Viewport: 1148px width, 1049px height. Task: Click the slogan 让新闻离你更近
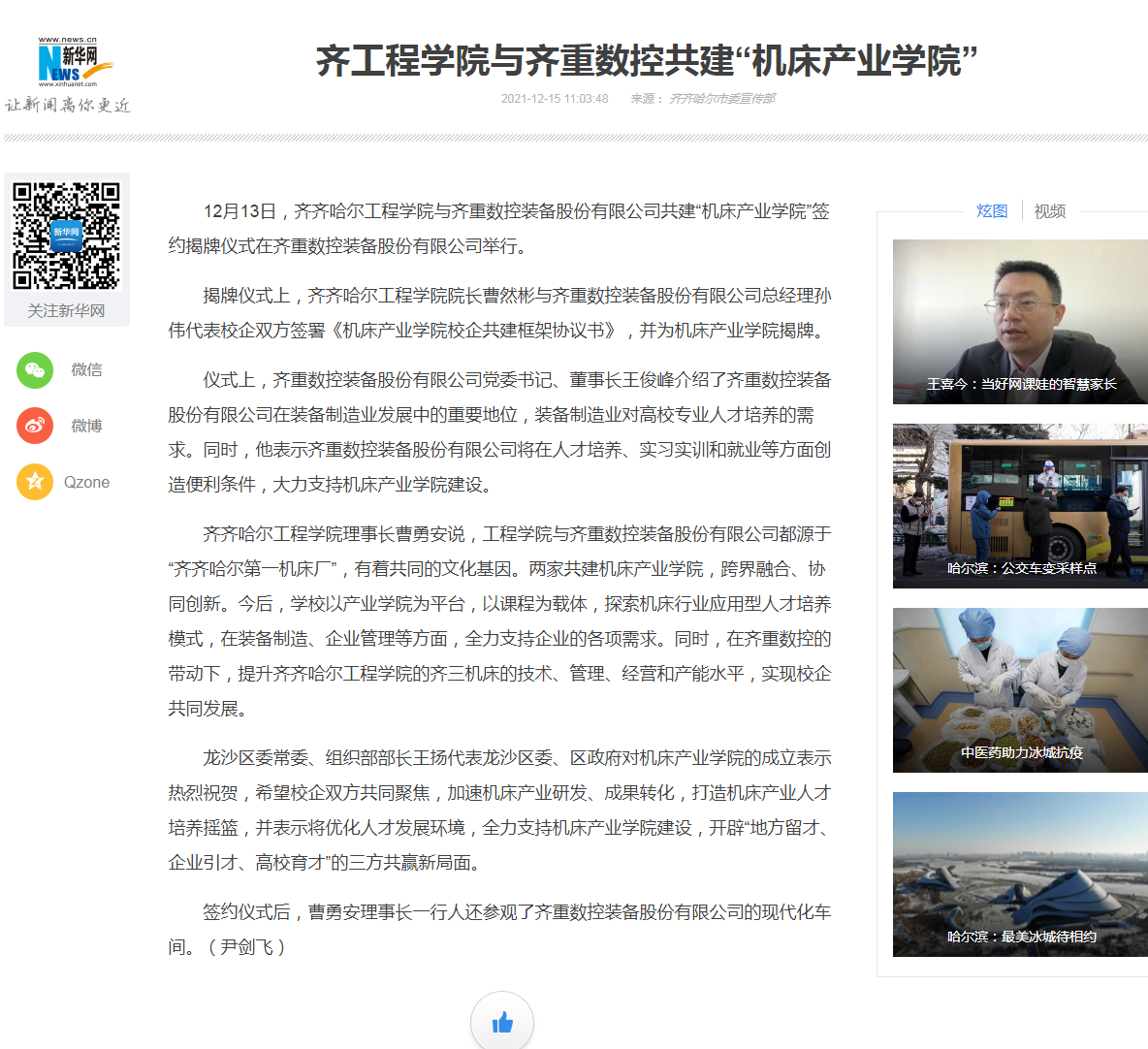[x=68, y=105]
